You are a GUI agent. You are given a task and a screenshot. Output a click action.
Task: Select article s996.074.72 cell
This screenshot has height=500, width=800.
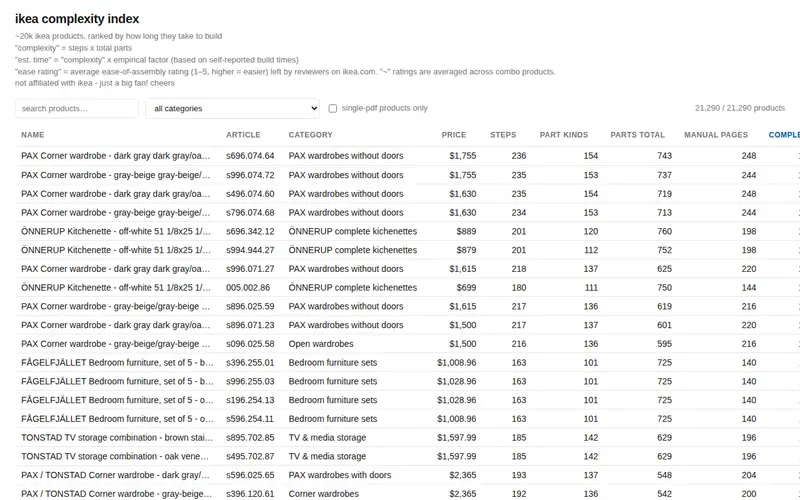coord(250,175)
